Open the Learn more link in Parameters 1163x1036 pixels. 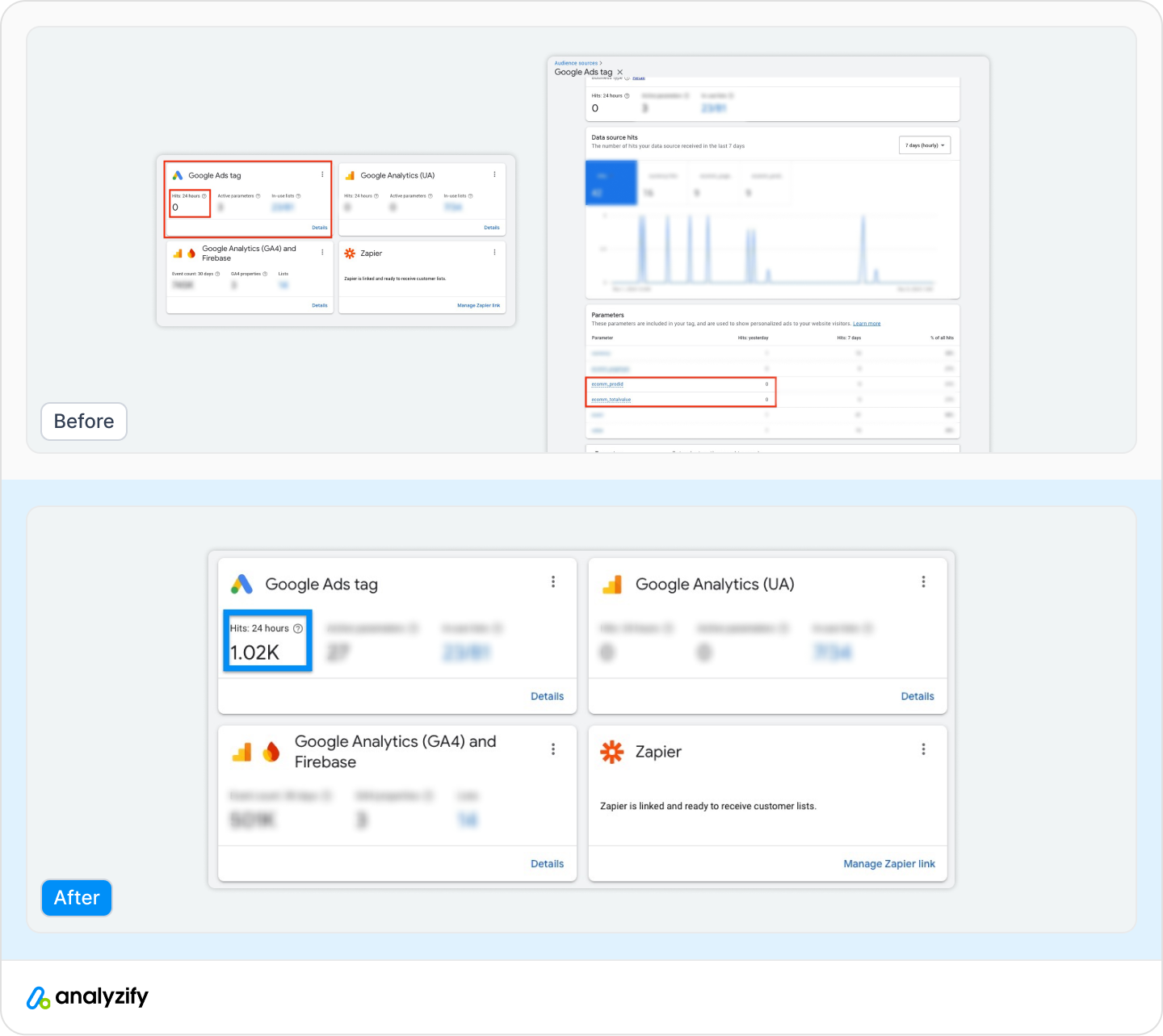pyautogui.click(x=867, y=324)
